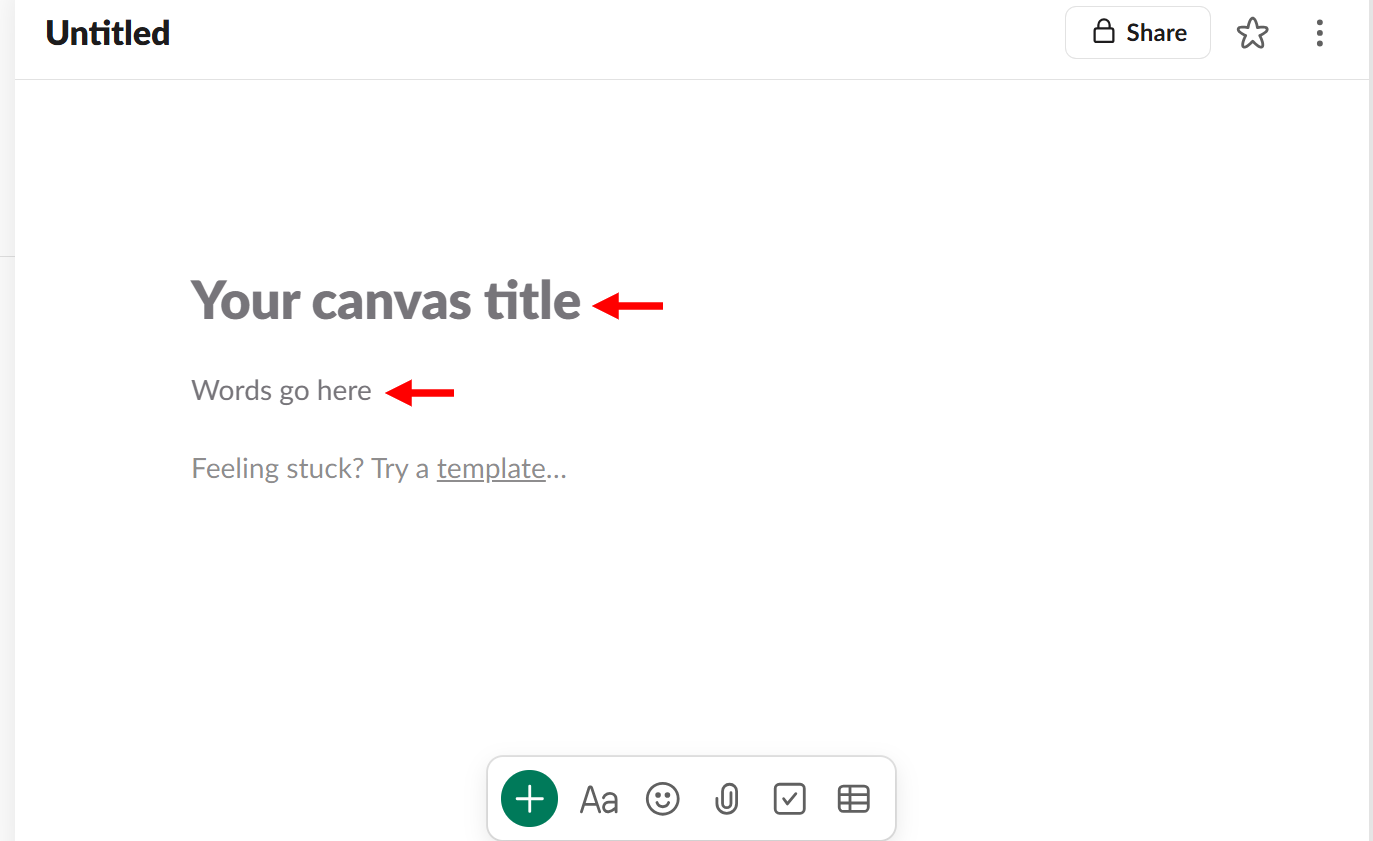
Task: Insert a table with the table icon
Action: 853,798
